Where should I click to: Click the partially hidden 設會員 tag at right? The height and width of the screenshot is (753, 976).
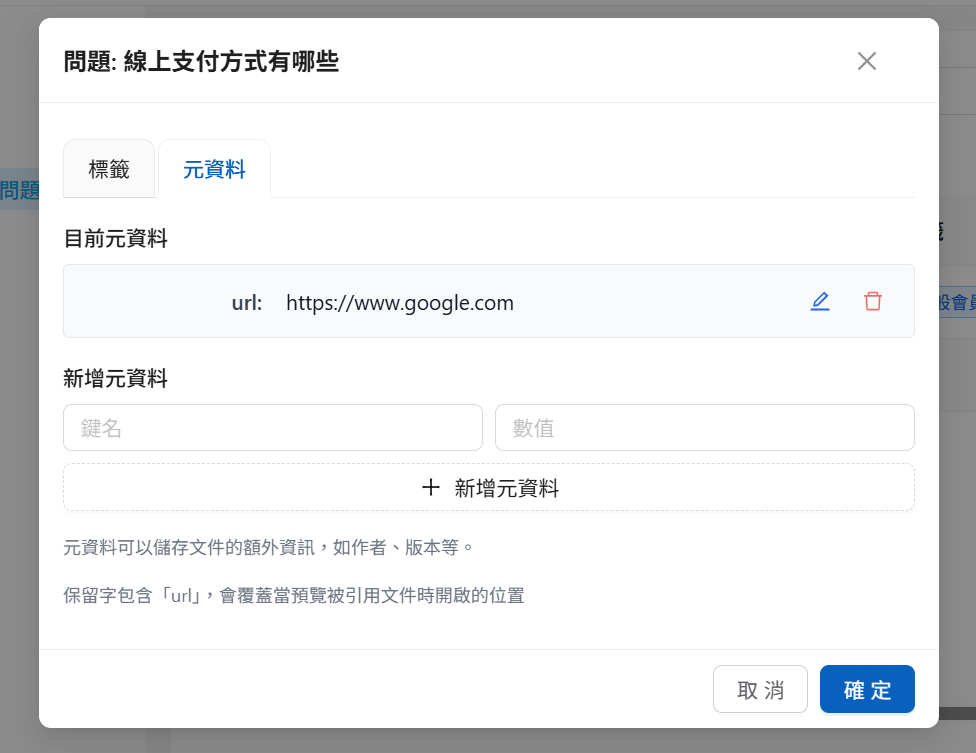point(956,303)
